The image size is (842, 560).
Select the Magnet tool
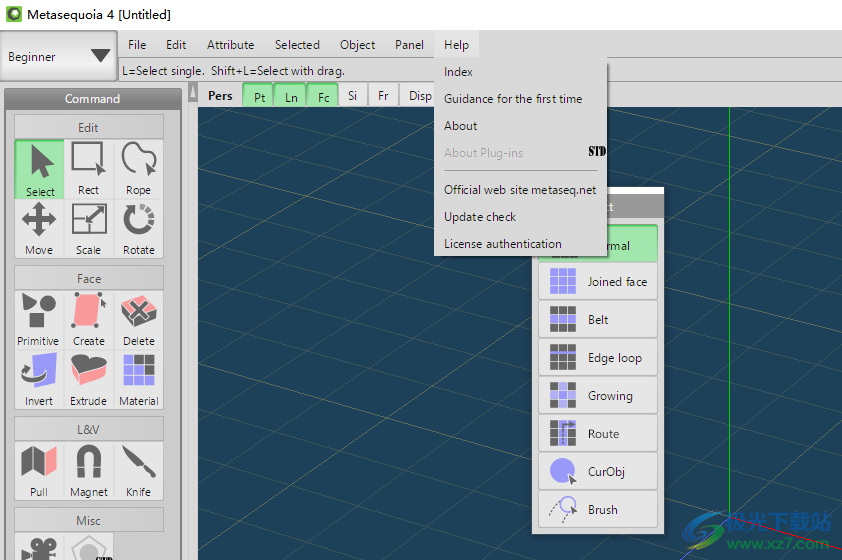click(x=89, y=471)
